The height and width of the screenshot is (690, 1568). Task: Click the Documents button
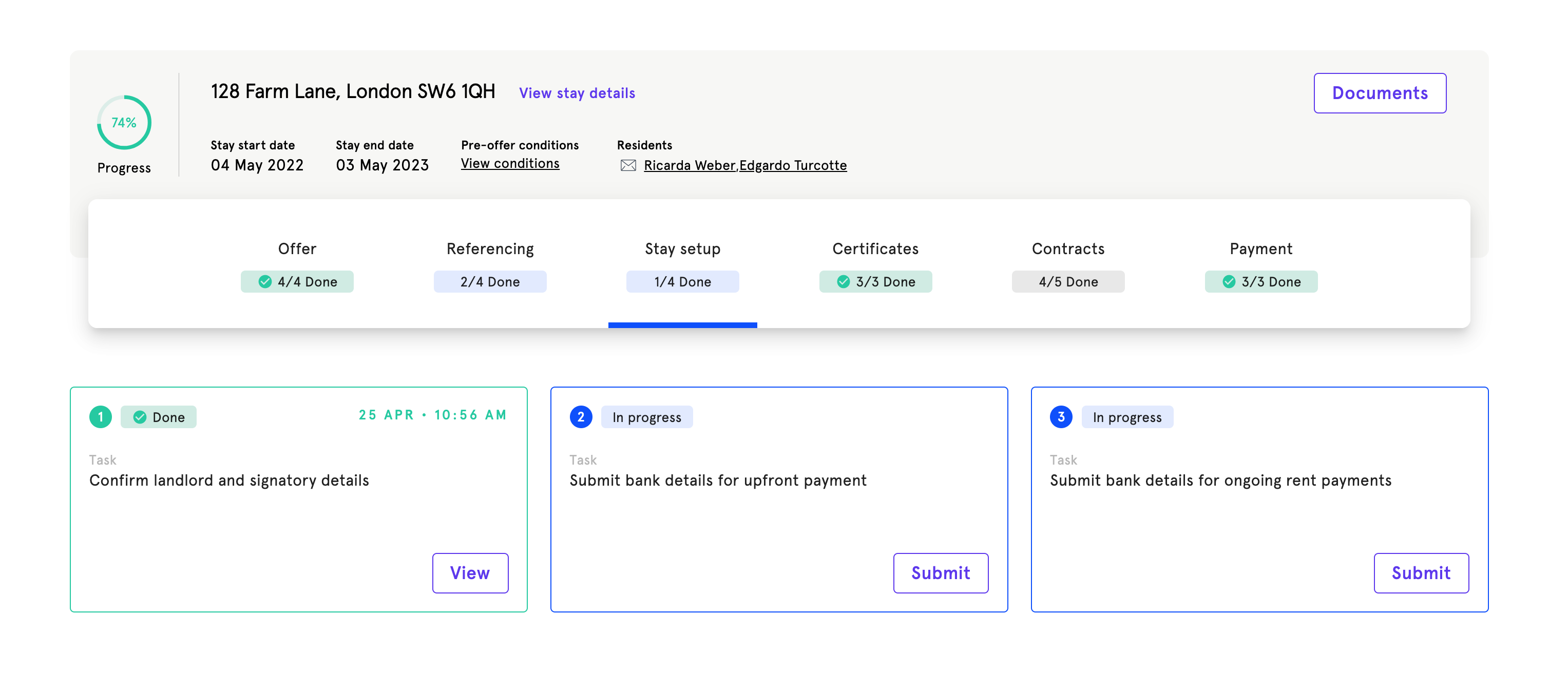point(1379,93)
